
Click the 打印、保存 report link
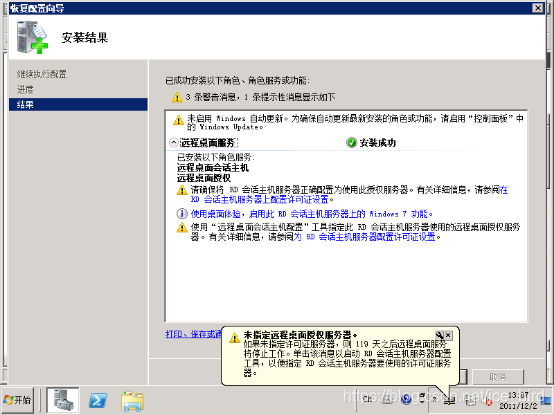tap(193, 334)
